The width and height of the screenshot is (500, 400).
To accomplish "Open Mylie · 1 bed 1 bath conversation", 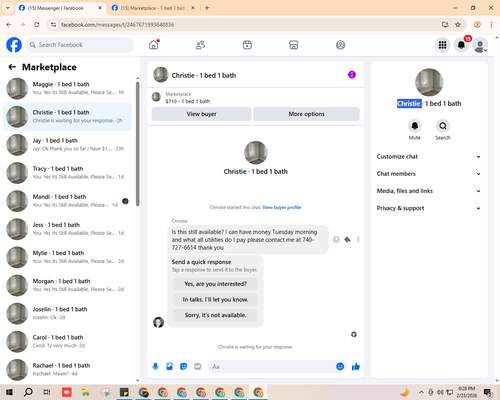I will tap(67, 257).
